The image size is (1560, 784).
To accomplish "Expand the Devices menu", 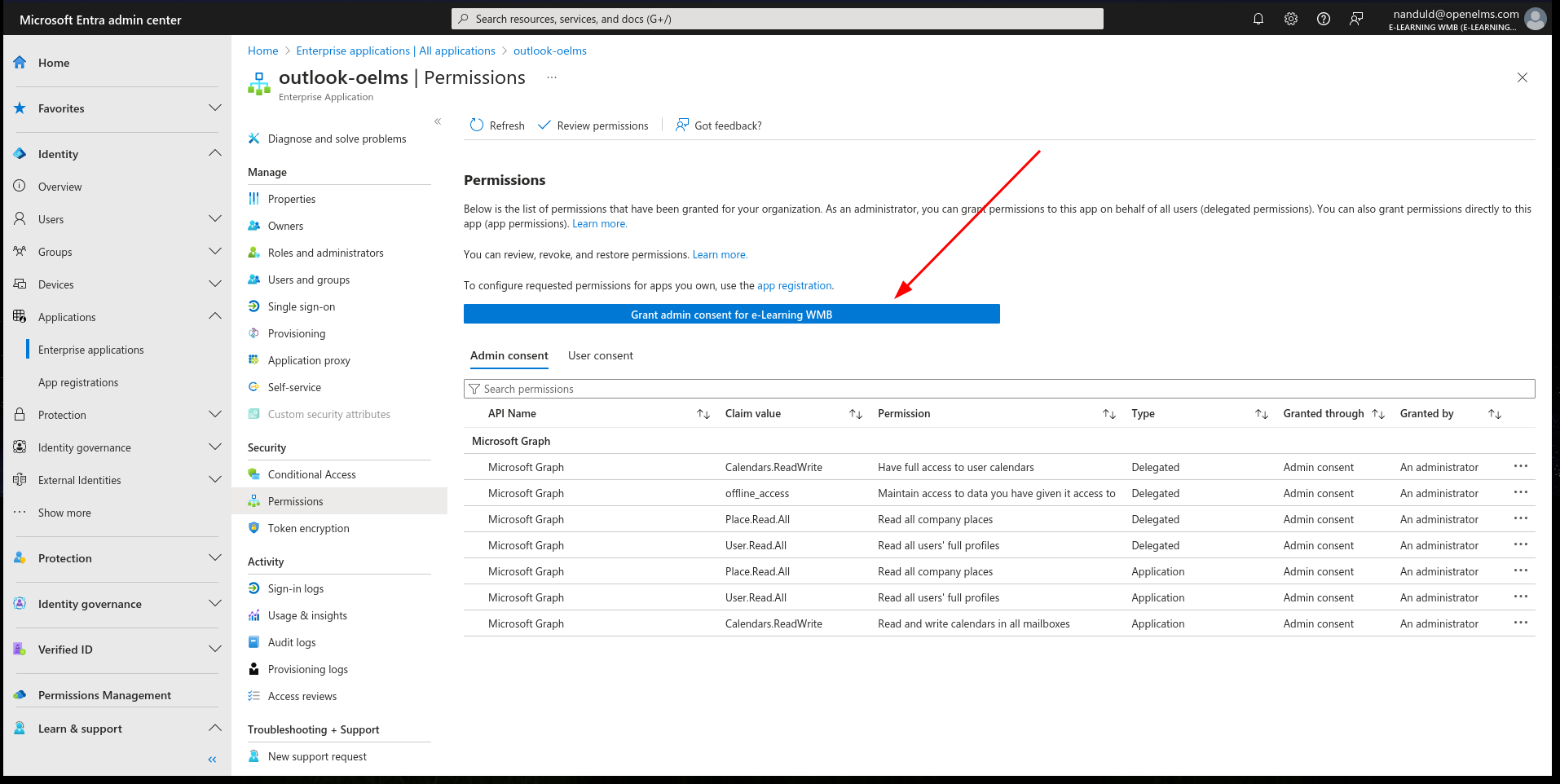I will click(x=215, y=284).
